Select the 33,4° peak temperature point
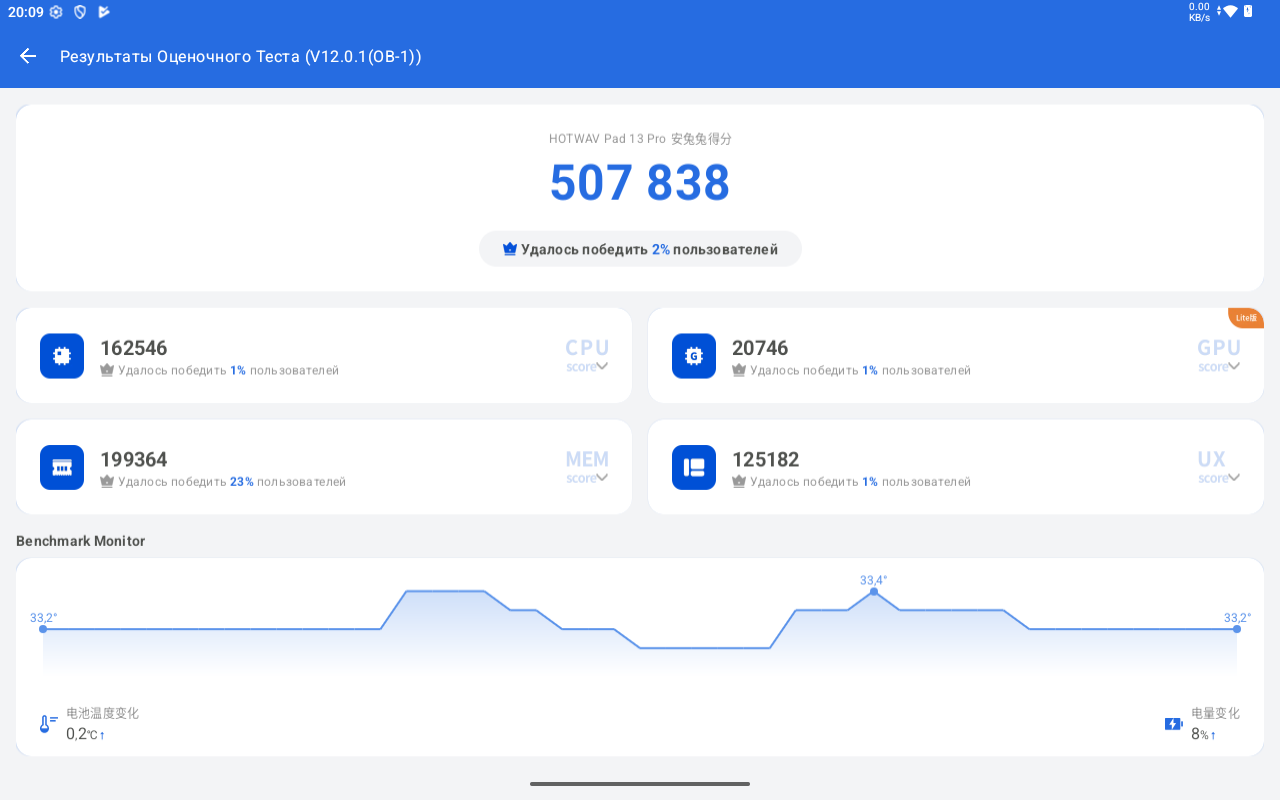 874,592
